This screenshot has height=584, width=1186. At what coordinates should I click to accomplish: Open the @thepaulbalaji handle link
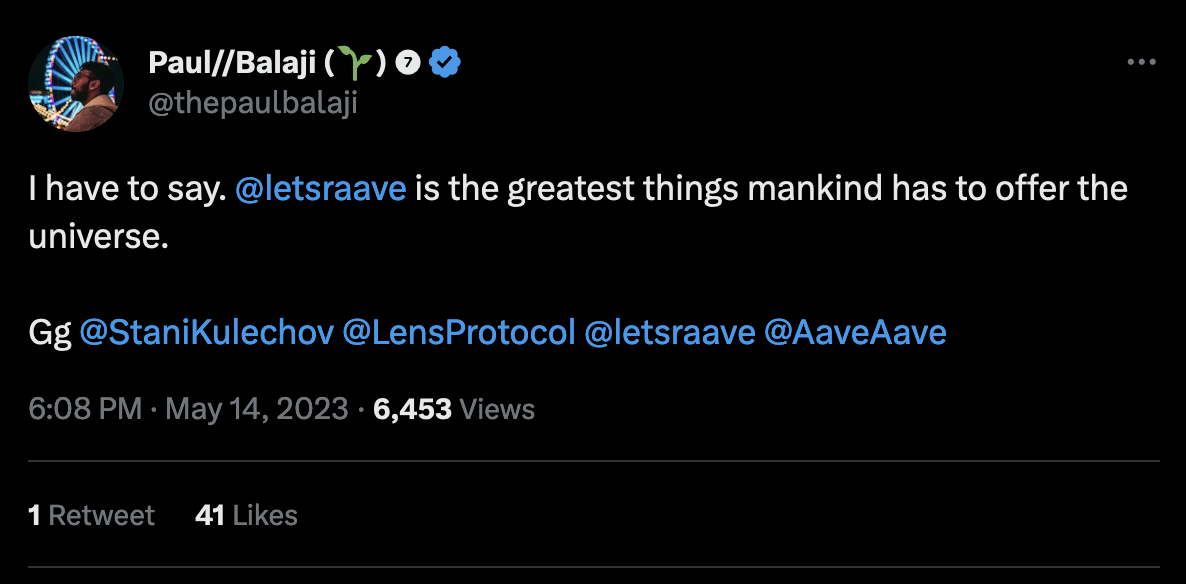click(252, 103)
